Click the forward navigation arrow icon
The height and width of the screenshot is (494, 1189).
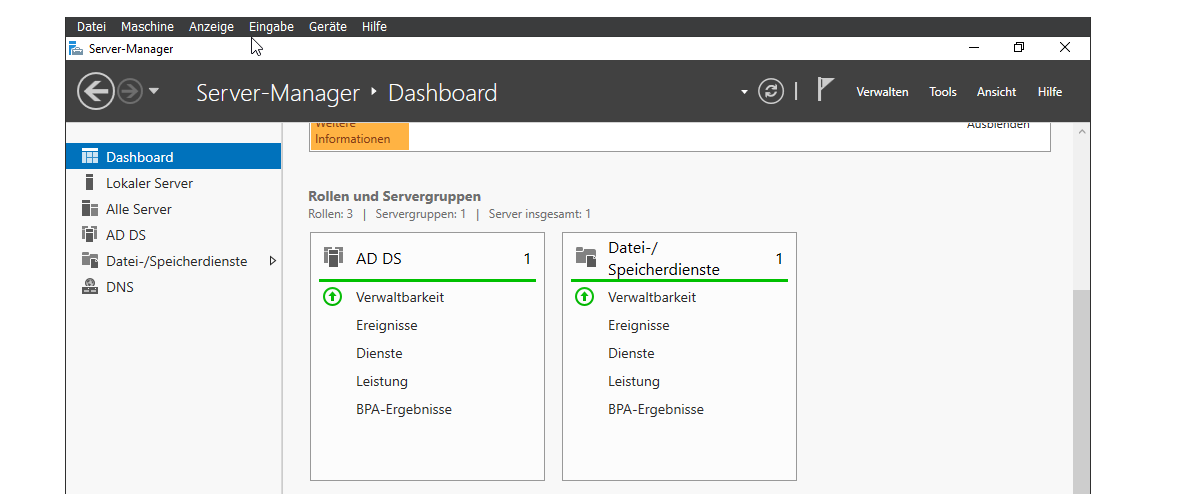point(130,92)
